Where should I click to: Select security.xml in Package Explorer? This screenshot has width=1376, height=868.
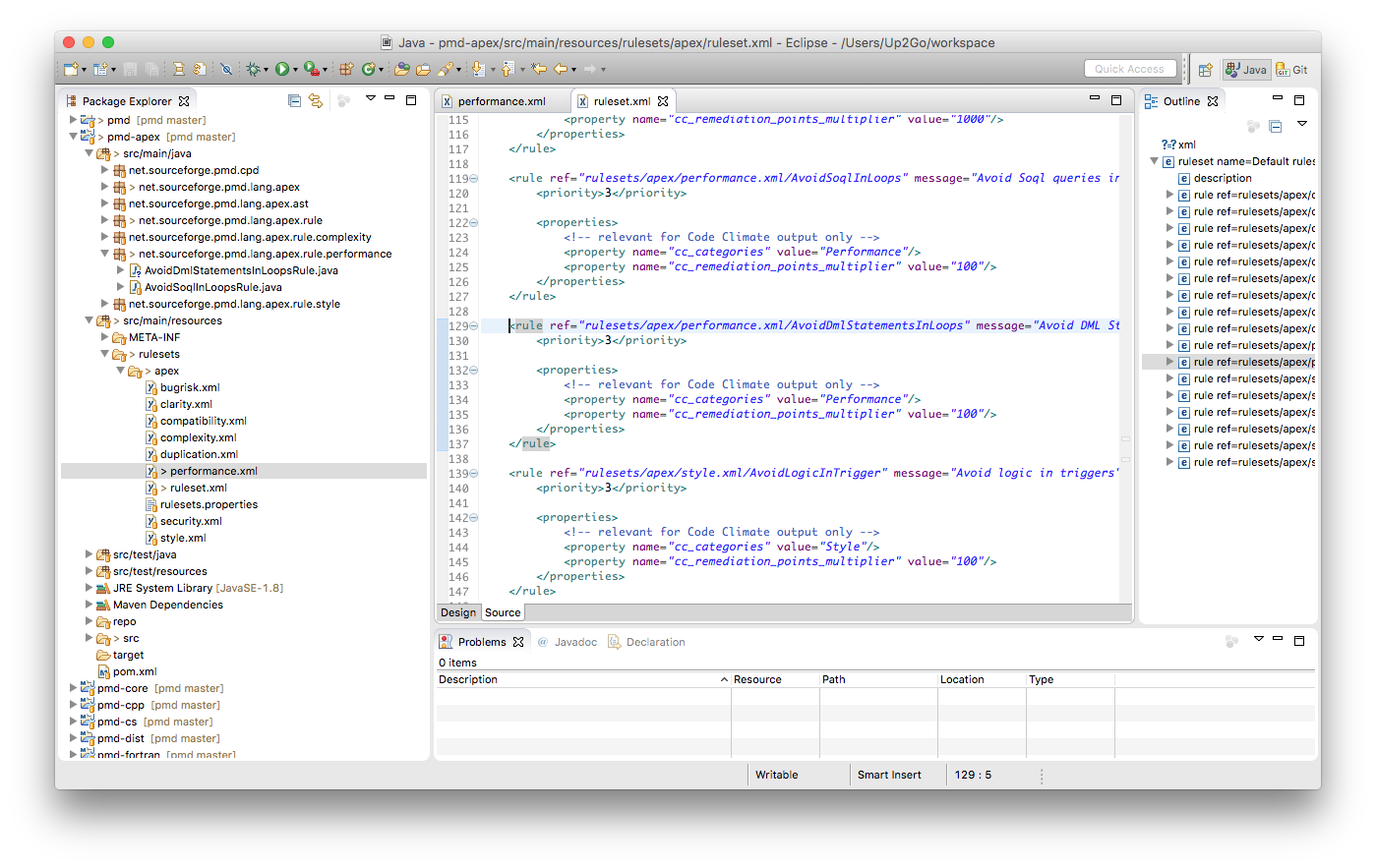[191, 521]
